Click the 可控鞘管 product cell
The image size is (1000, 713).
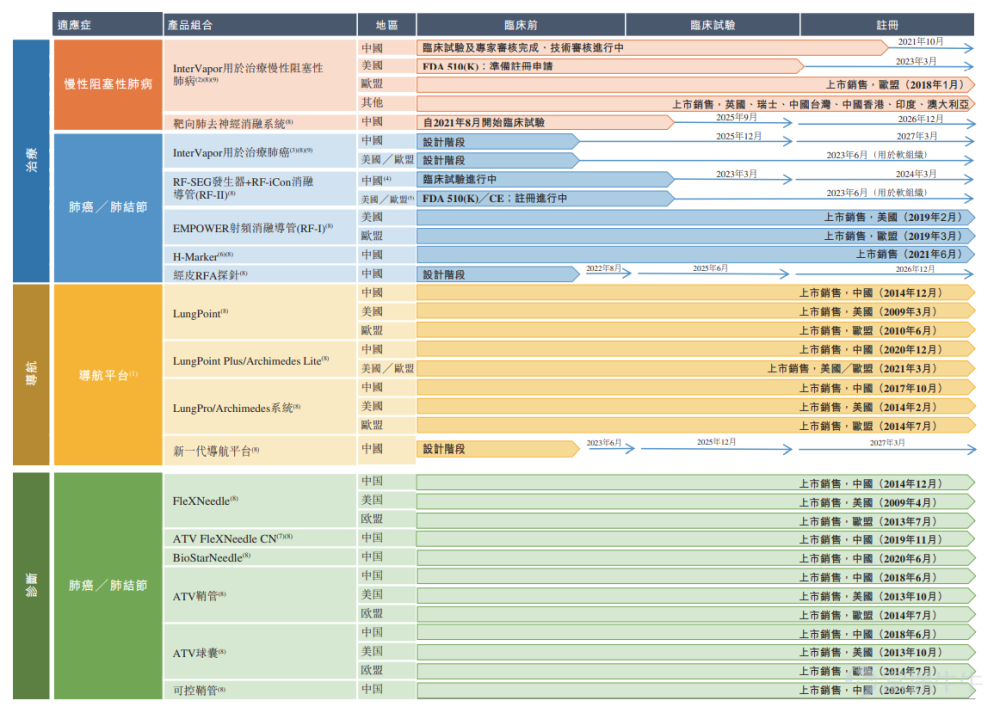tap(260, 690)
